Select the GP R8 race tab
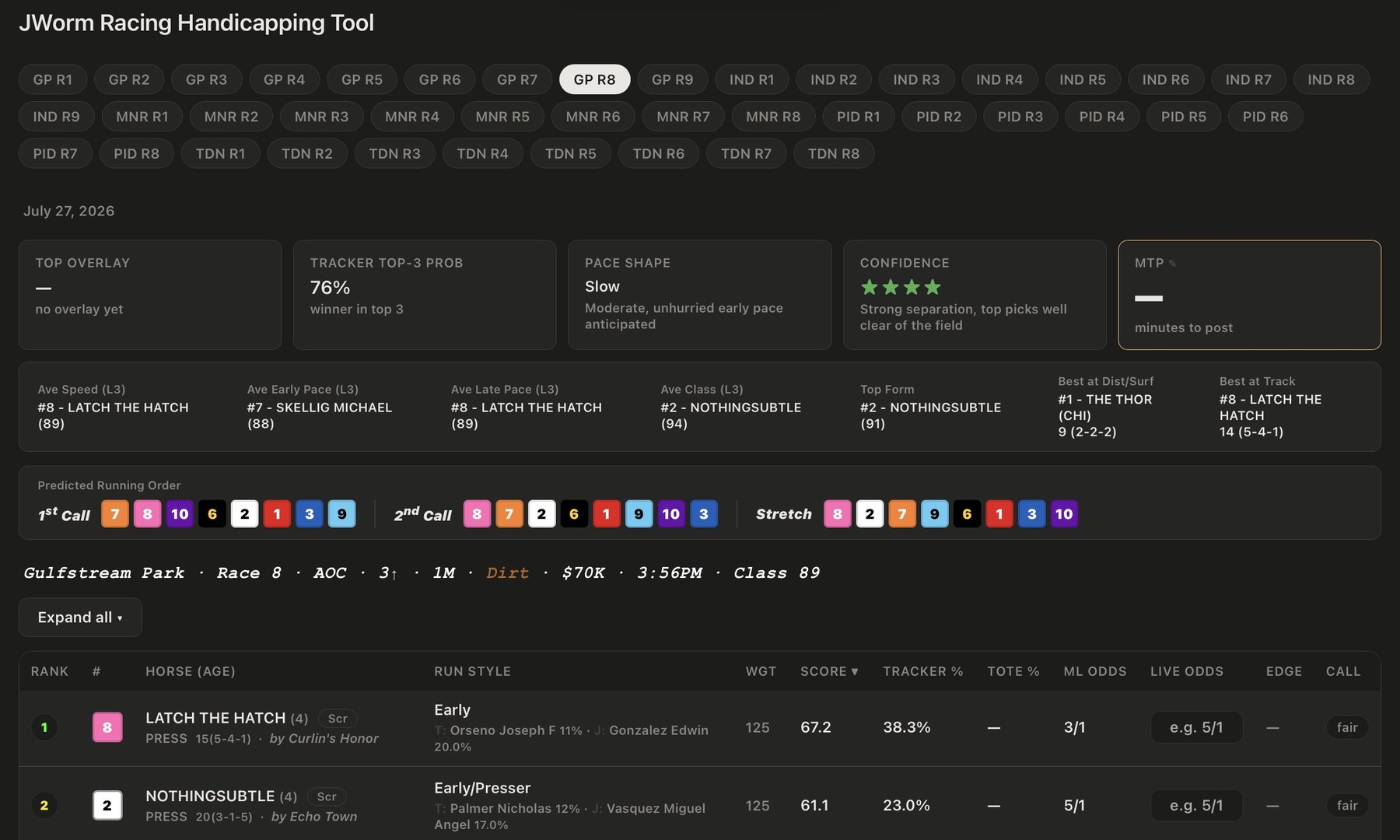1400x840 pixels. click(x=595, y=79)
